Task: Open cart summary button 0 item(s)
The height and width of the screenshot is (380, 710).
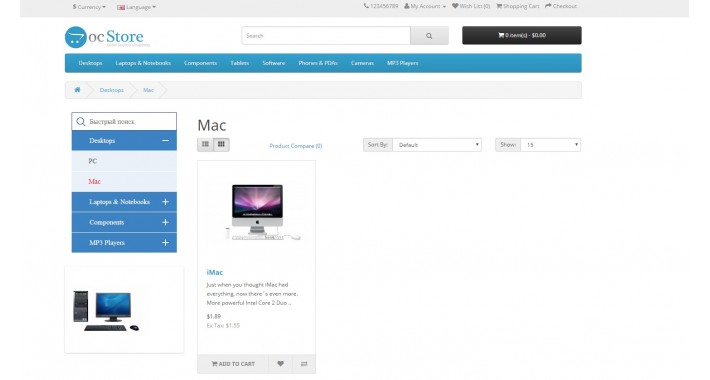Action: coord(522,35)
